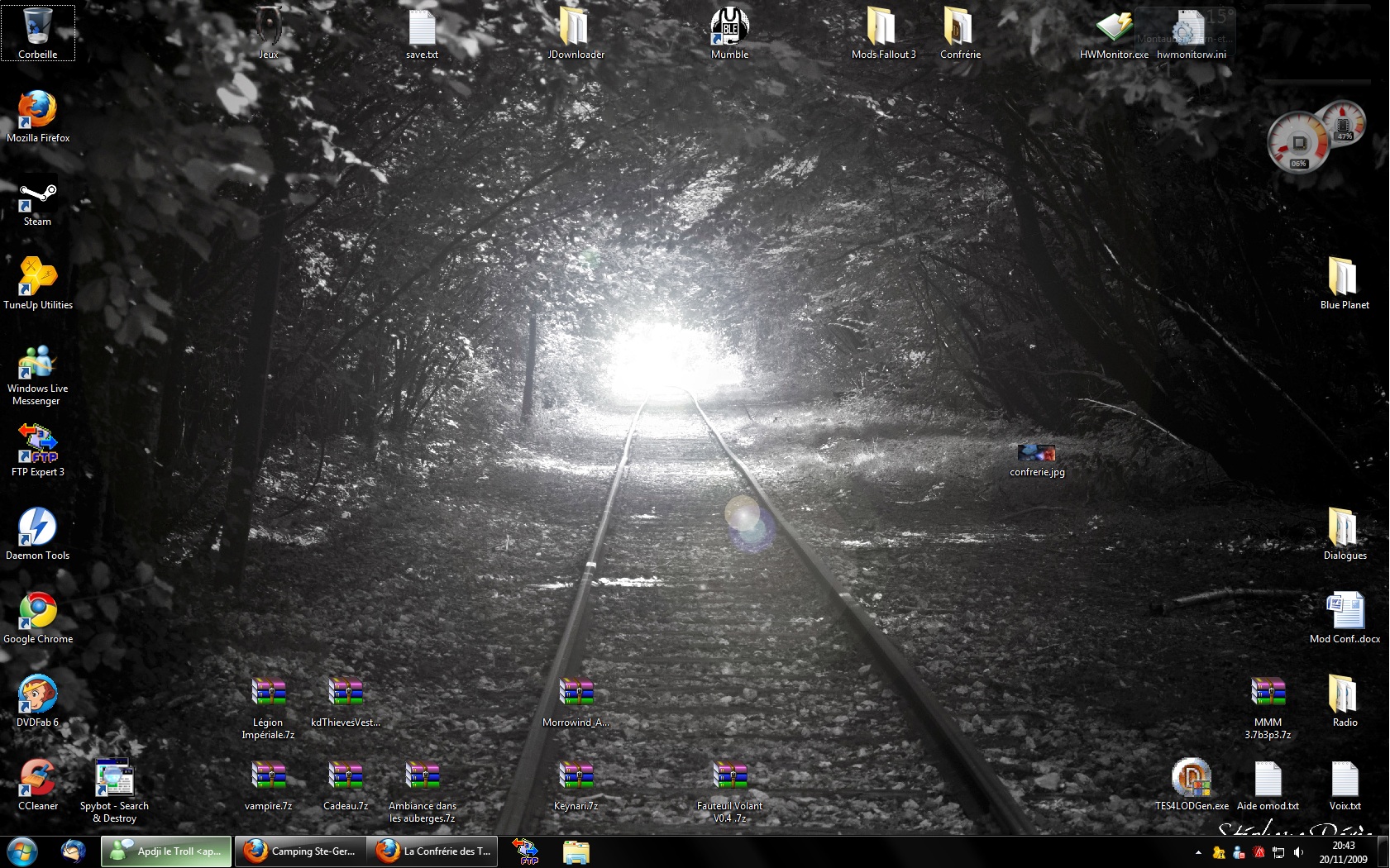Open Daemon Tools shortcut
Screen dimensions: 1390x868
[x=37, y=534]
